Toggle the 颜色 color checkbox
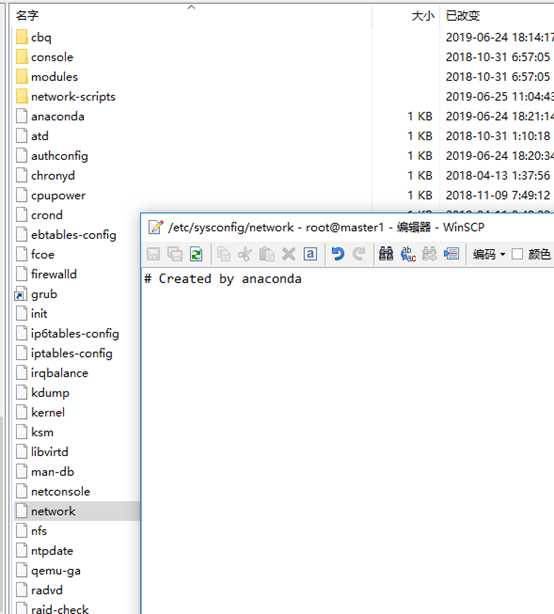 [517, 255]
